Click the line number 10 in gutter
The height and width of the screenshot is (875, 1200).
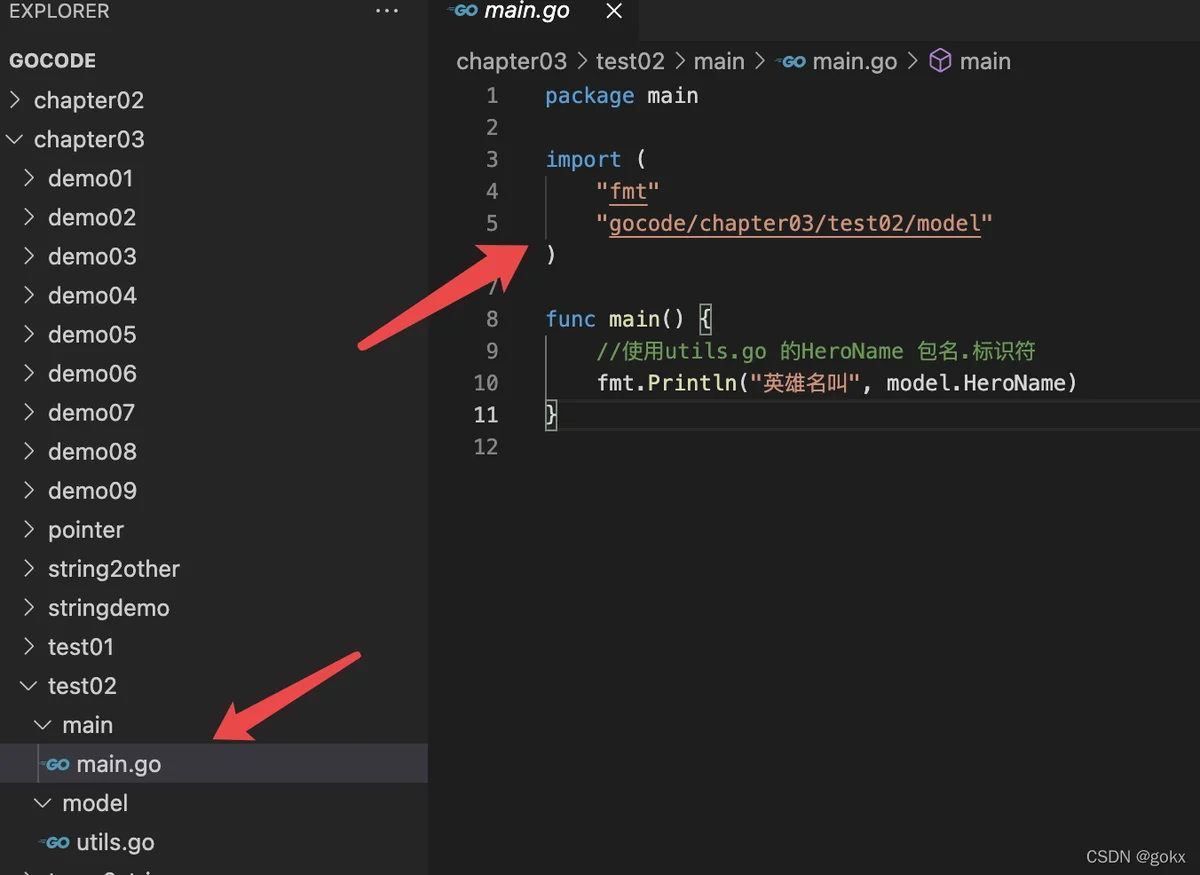[486, 383]
